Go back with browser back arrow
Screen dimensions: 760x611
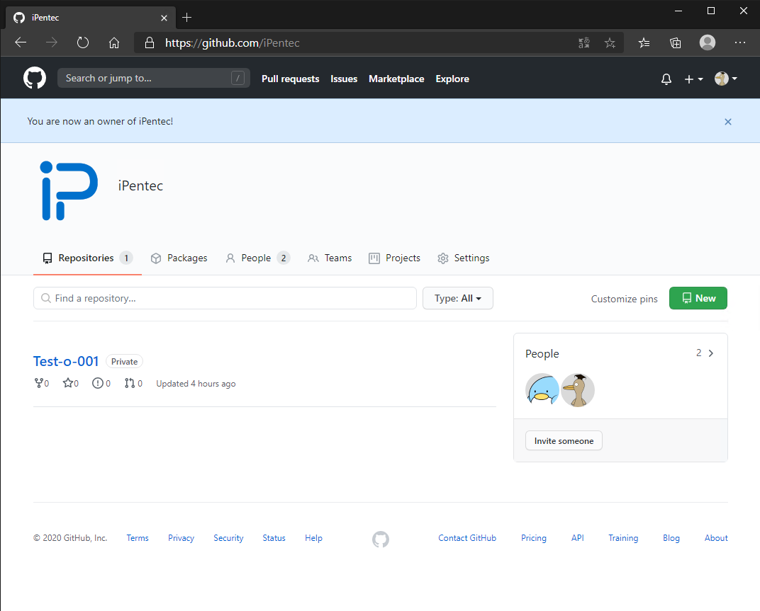coord(20,43)
